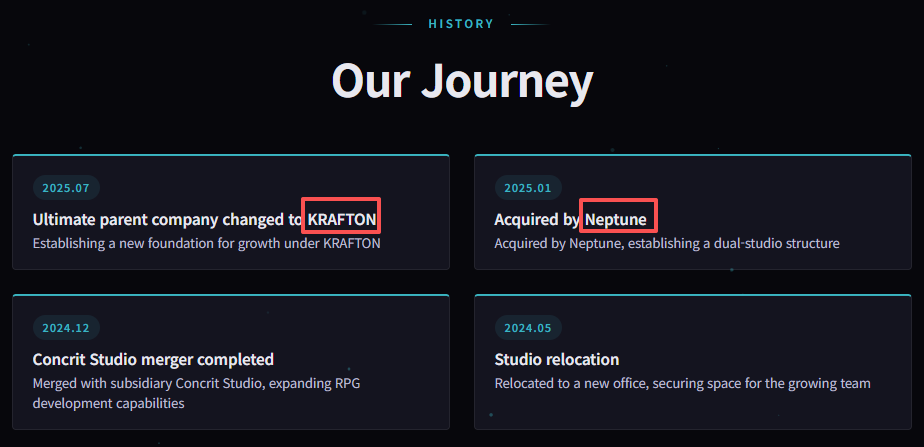Click the dual-studio structure description text

(667, 243)
